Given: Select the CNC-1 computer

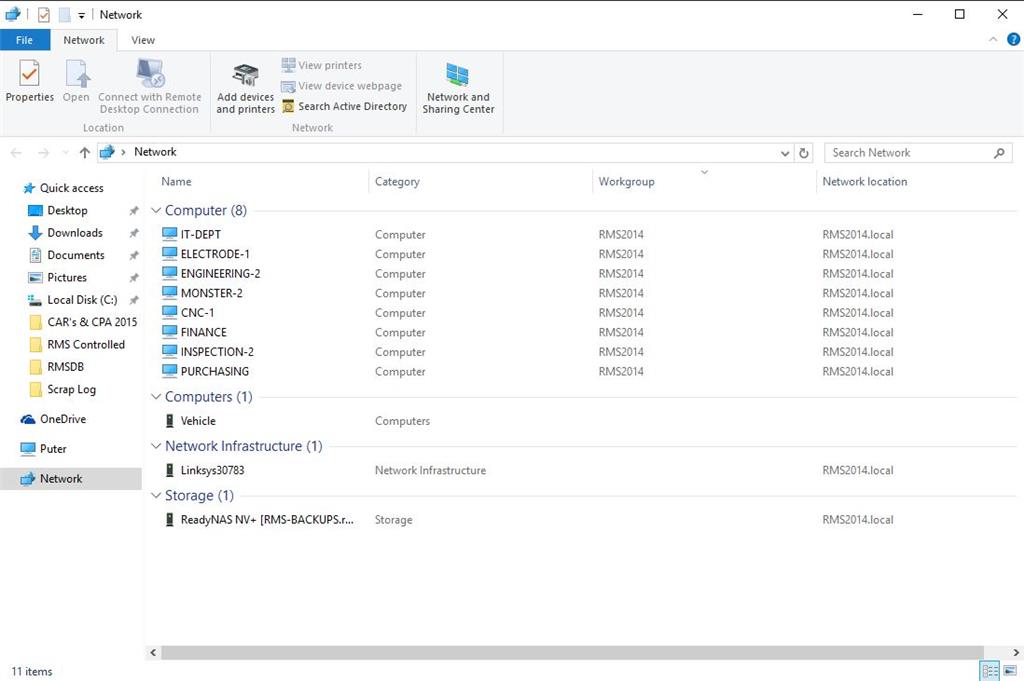Looking at the screenshot, I should 197,313.
